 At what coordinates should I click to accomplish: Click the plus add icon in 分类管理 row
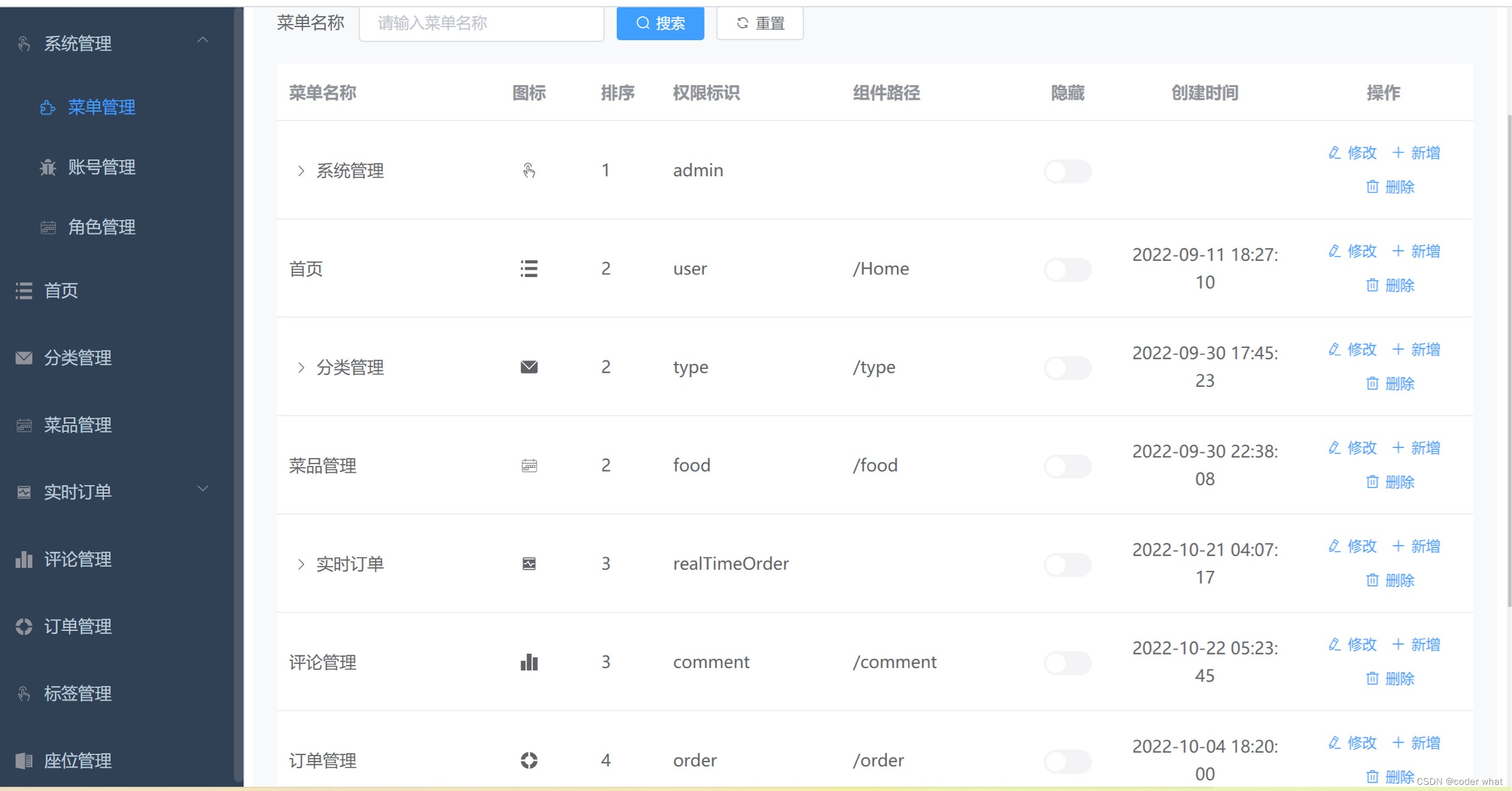(x=1398, y=349)
